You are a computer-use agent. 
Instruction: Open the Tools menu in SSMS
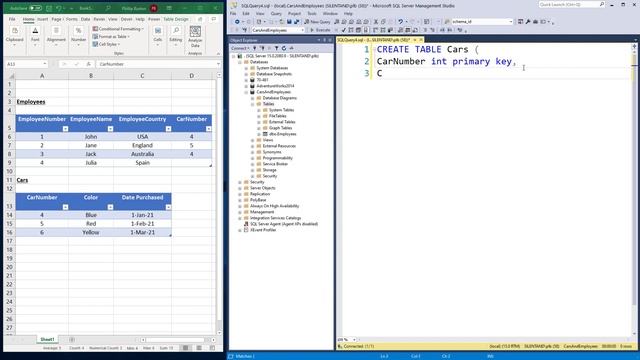[312, 13]
